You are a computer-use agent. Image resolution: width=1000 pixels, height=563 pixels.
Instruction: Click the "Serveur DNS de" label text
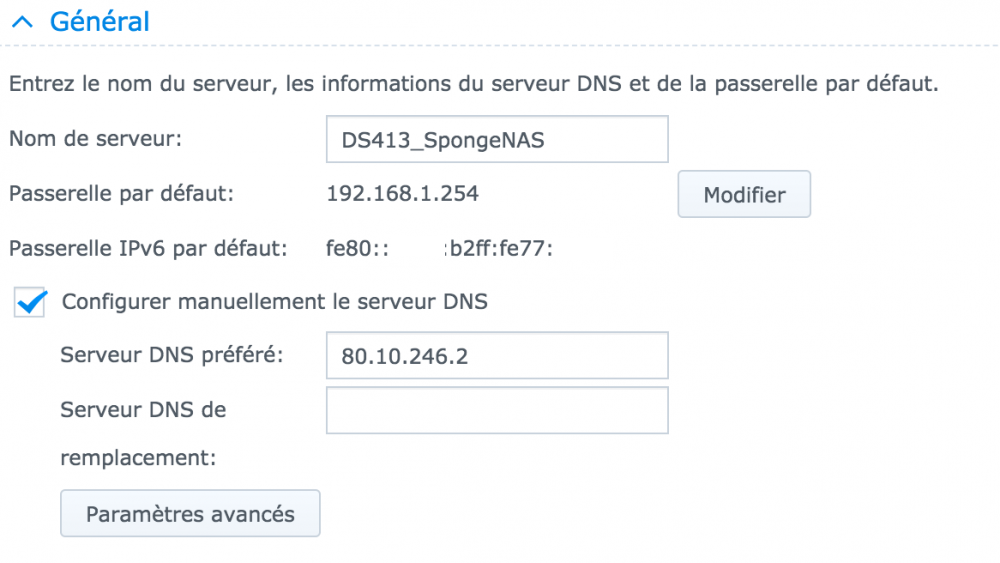(143, 409)
